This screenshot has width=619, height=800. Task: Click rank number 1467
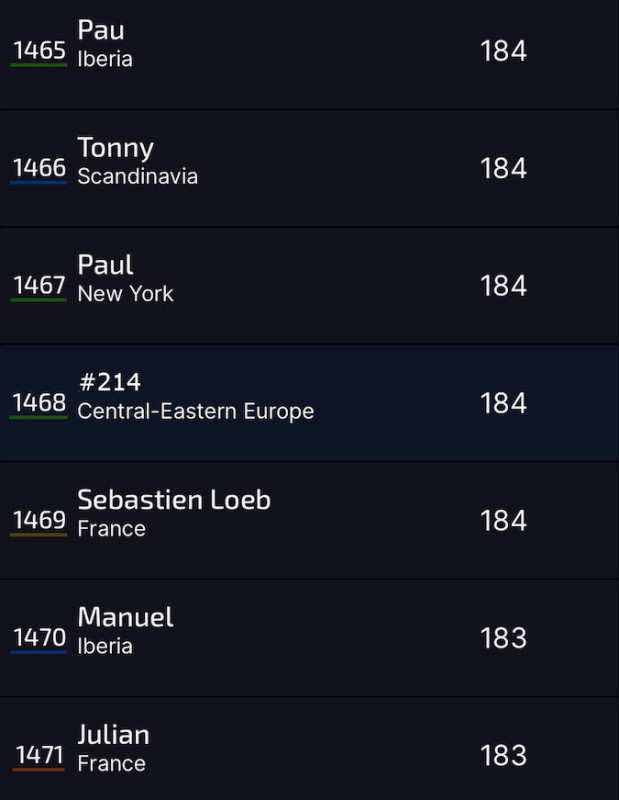point(39,285)
